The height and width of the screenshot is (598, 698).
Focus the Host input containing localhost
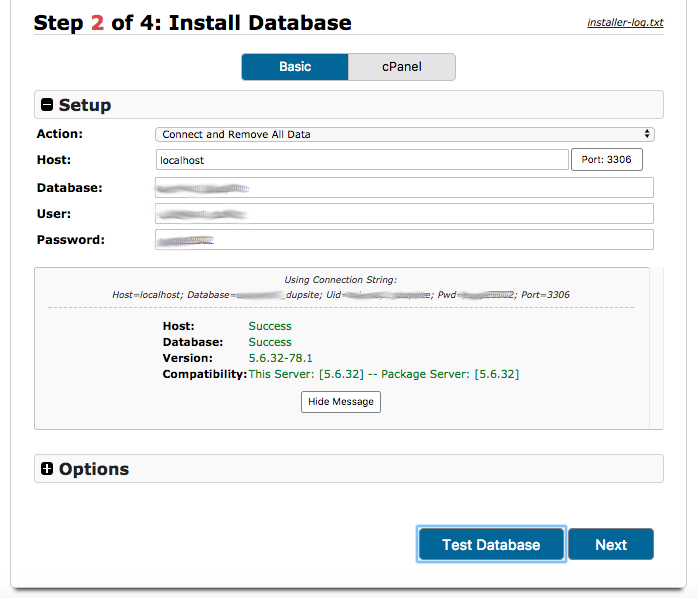361,160
